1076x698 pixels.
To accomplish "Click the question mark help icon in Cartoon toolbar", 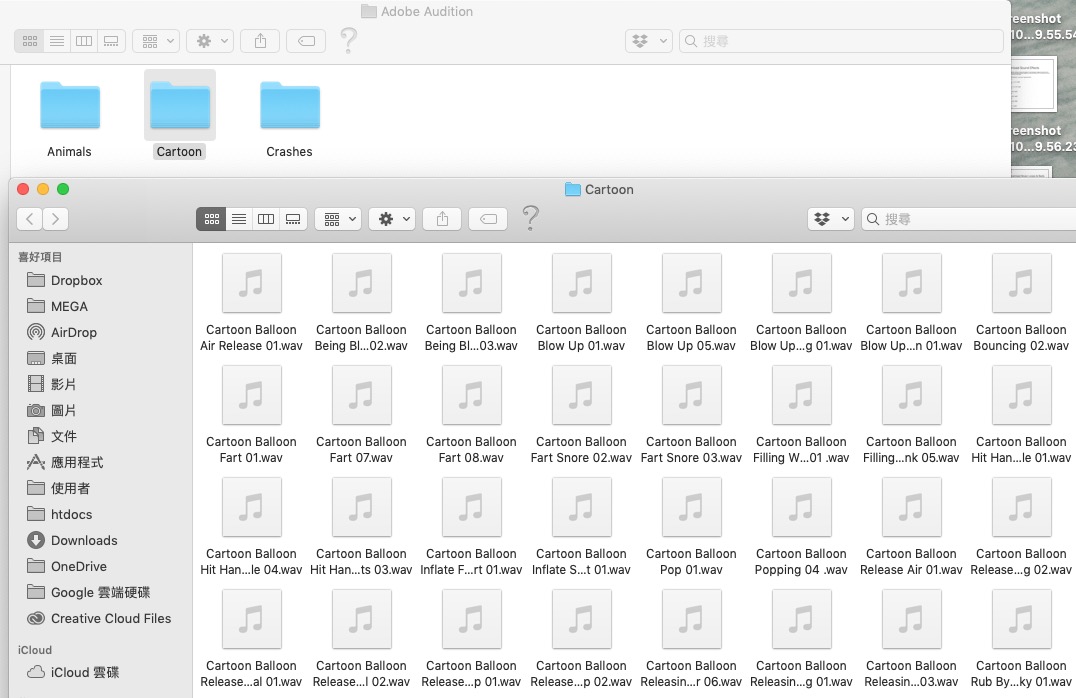I will 531,218.
